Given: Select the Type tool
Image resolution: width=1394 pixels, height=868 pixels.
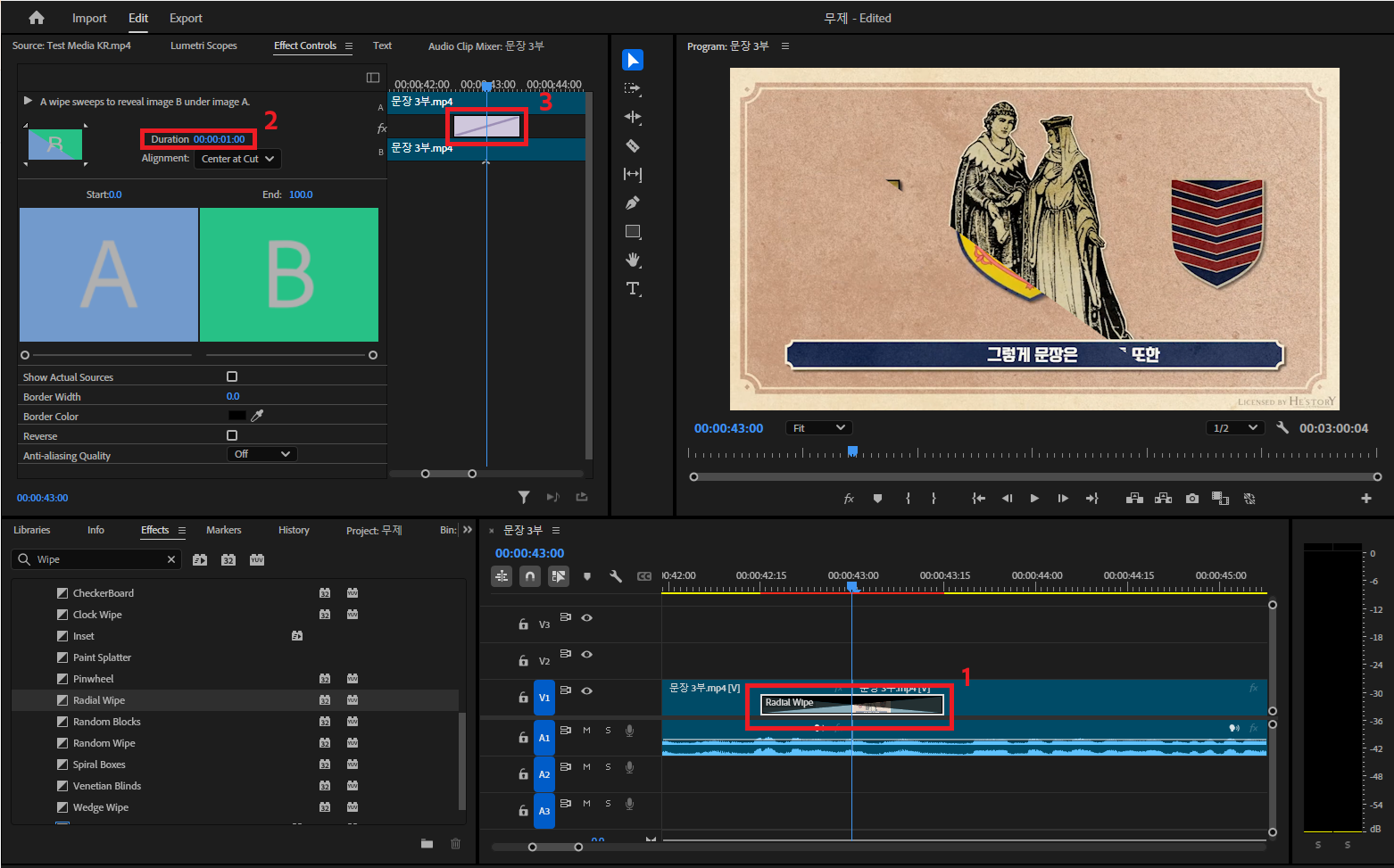Looking at the screenshot, I should coord(633,288).
